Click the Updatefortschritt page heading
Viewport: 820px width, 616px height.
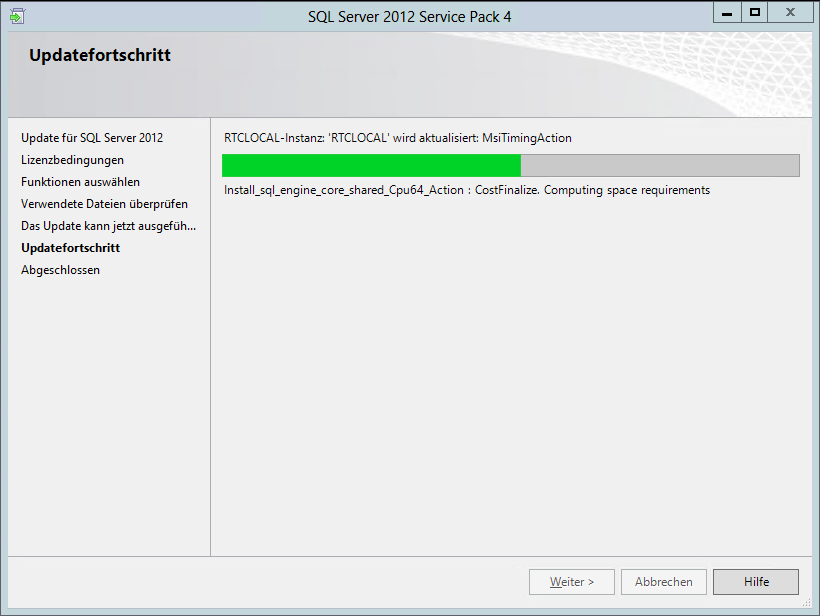pyautogui.click(x=100, y=55)
